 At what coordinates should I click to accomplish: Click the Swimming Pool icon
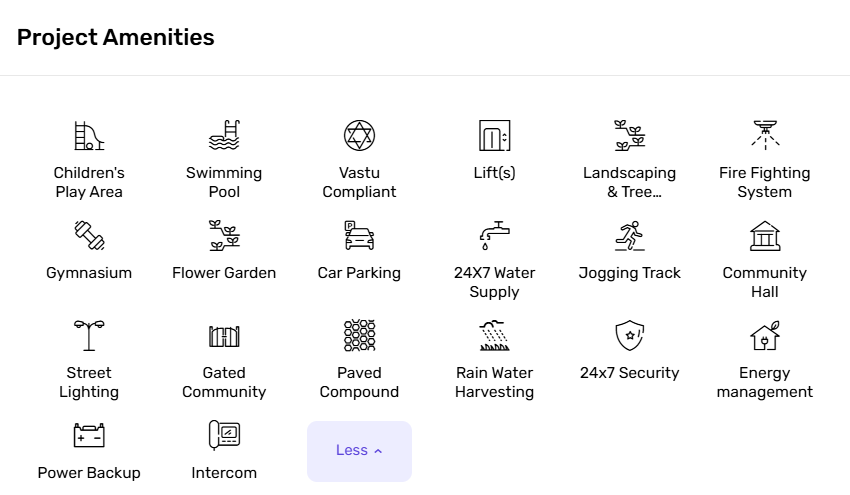click(x=224, y=136)
